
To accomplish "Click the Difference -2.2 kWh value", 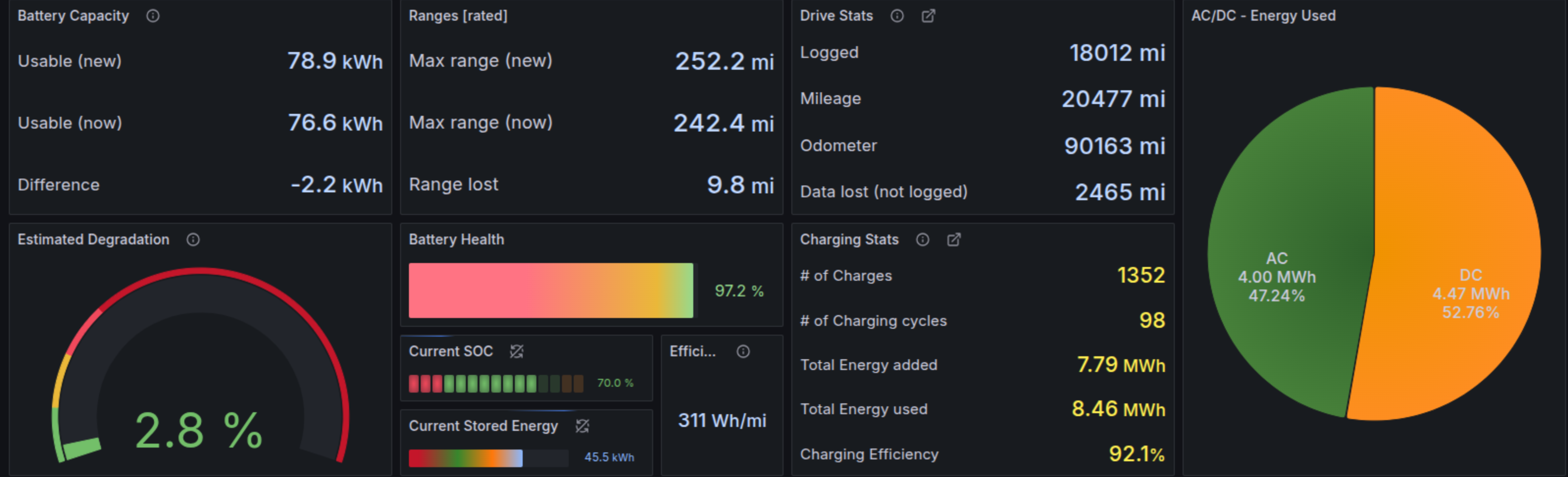I will point(337,185).
